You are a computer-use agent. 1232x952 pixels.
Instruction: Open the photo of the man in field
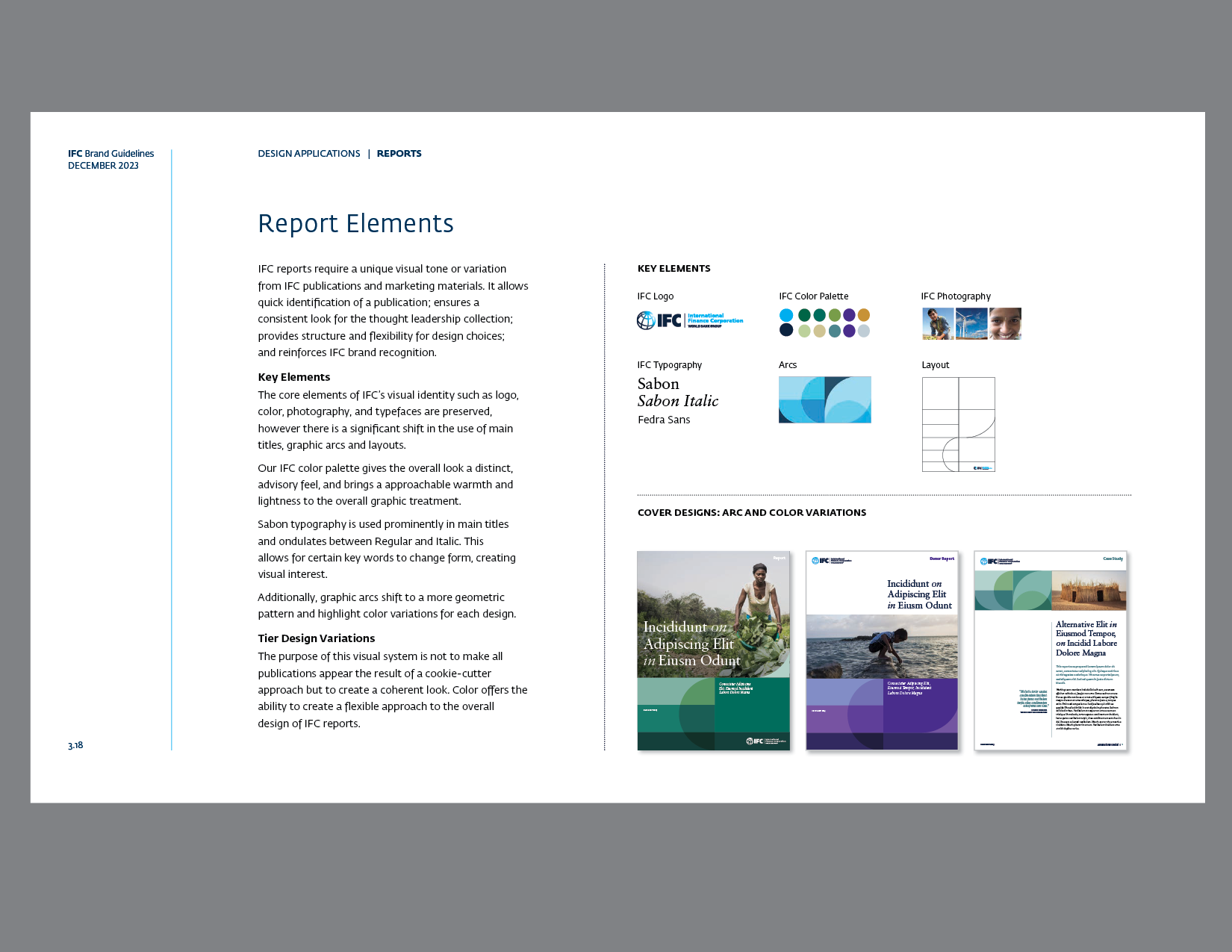click(x=938, y=324)
